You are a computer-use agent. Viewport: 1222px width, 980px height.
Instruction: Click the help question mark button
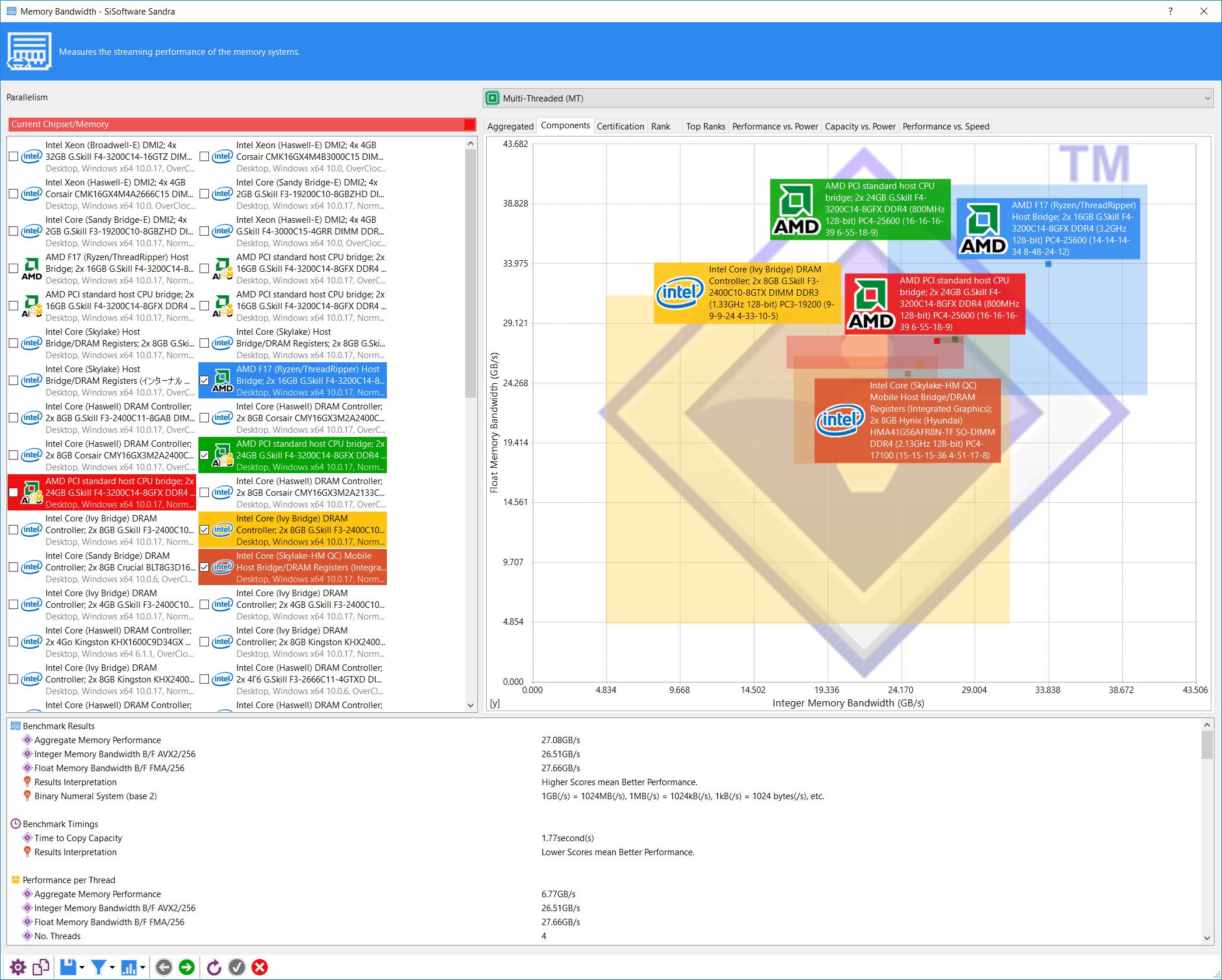point(1170,11)
